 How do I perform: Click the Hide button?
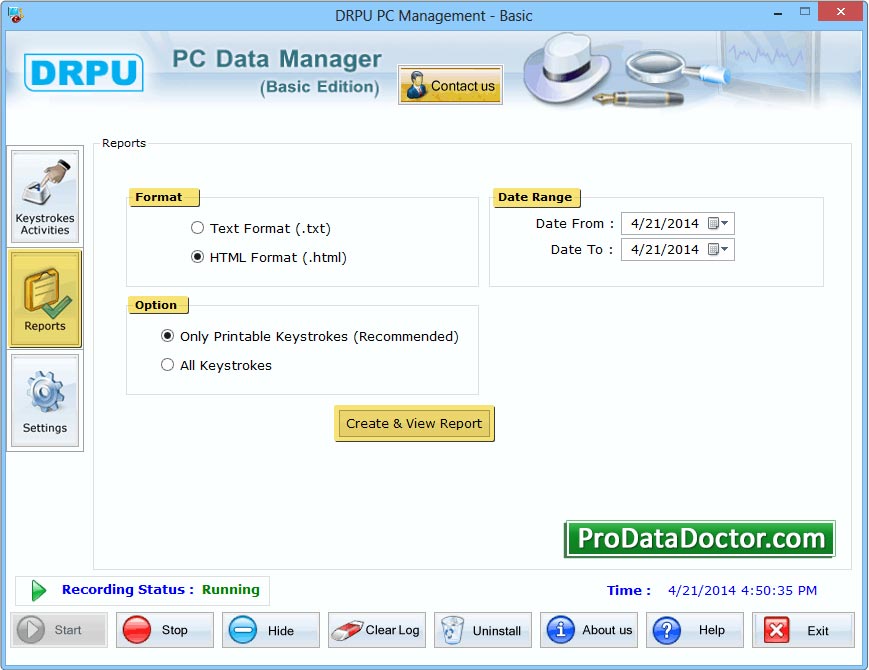point(270,629)
